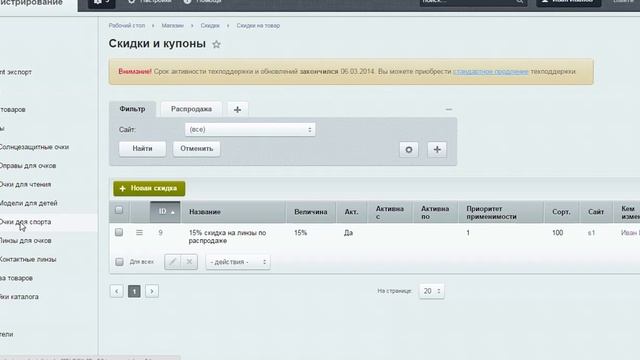Collapse the filter panel with dash icon
This screenshot has height=360, width=640.
[x=449, y=109]
